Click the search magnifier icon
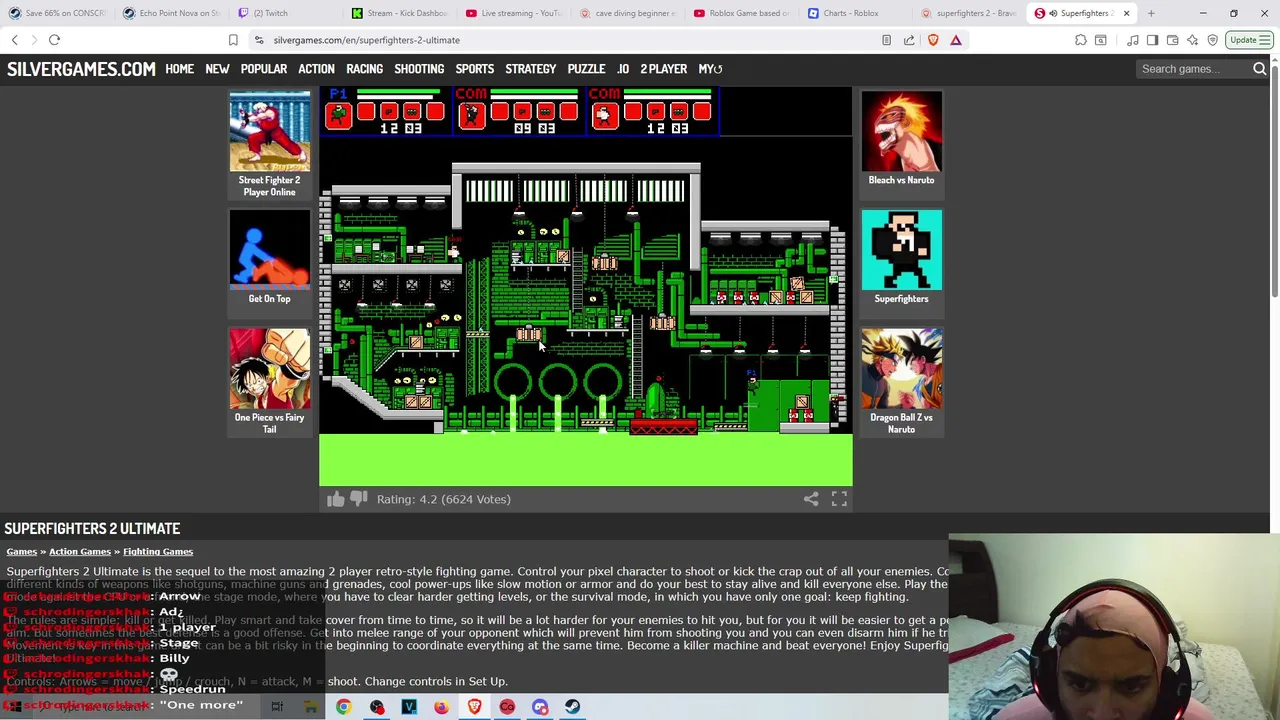 (1259, 69)
